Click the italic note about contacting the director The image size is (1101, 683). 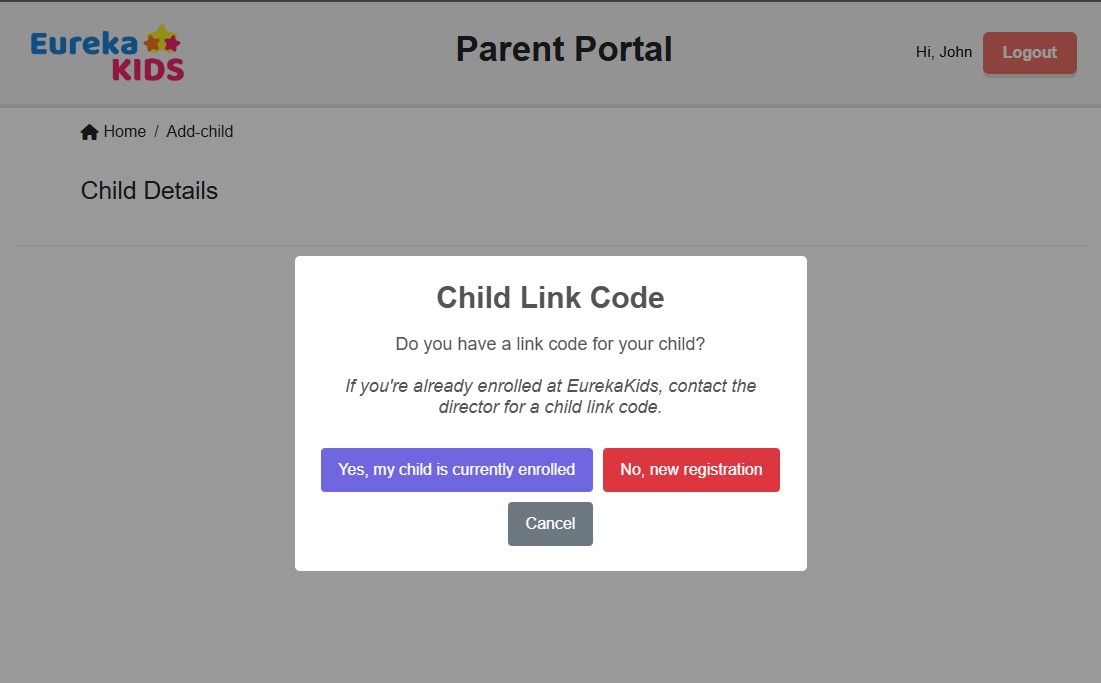pyautogui.click(x=550, y=396)
